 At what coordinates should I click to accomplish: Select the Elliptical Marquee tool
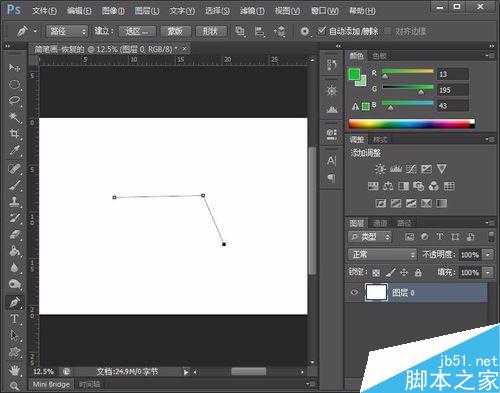tap(14, 84)
